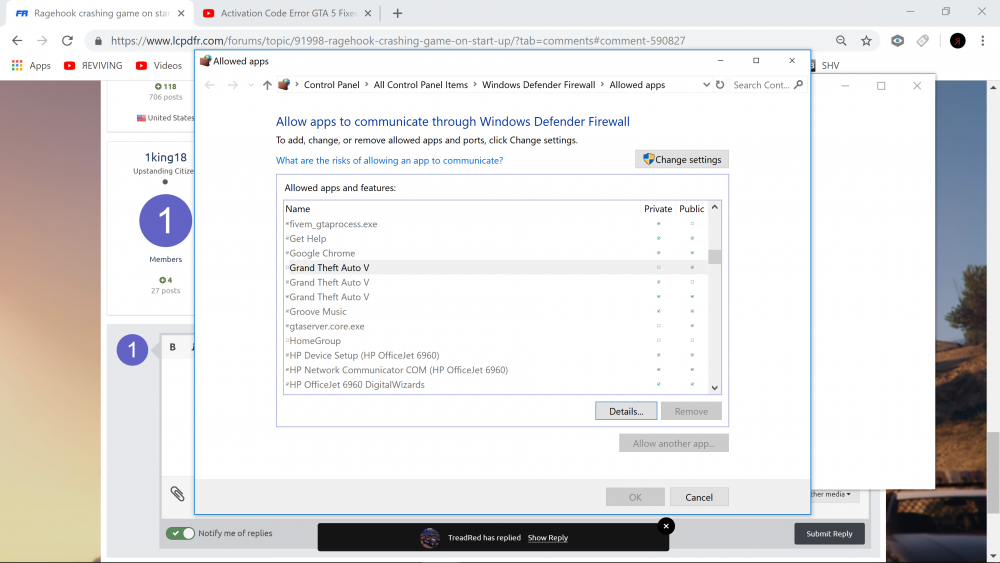Click Cancel in Allowed apps dialog

point(699,497)
